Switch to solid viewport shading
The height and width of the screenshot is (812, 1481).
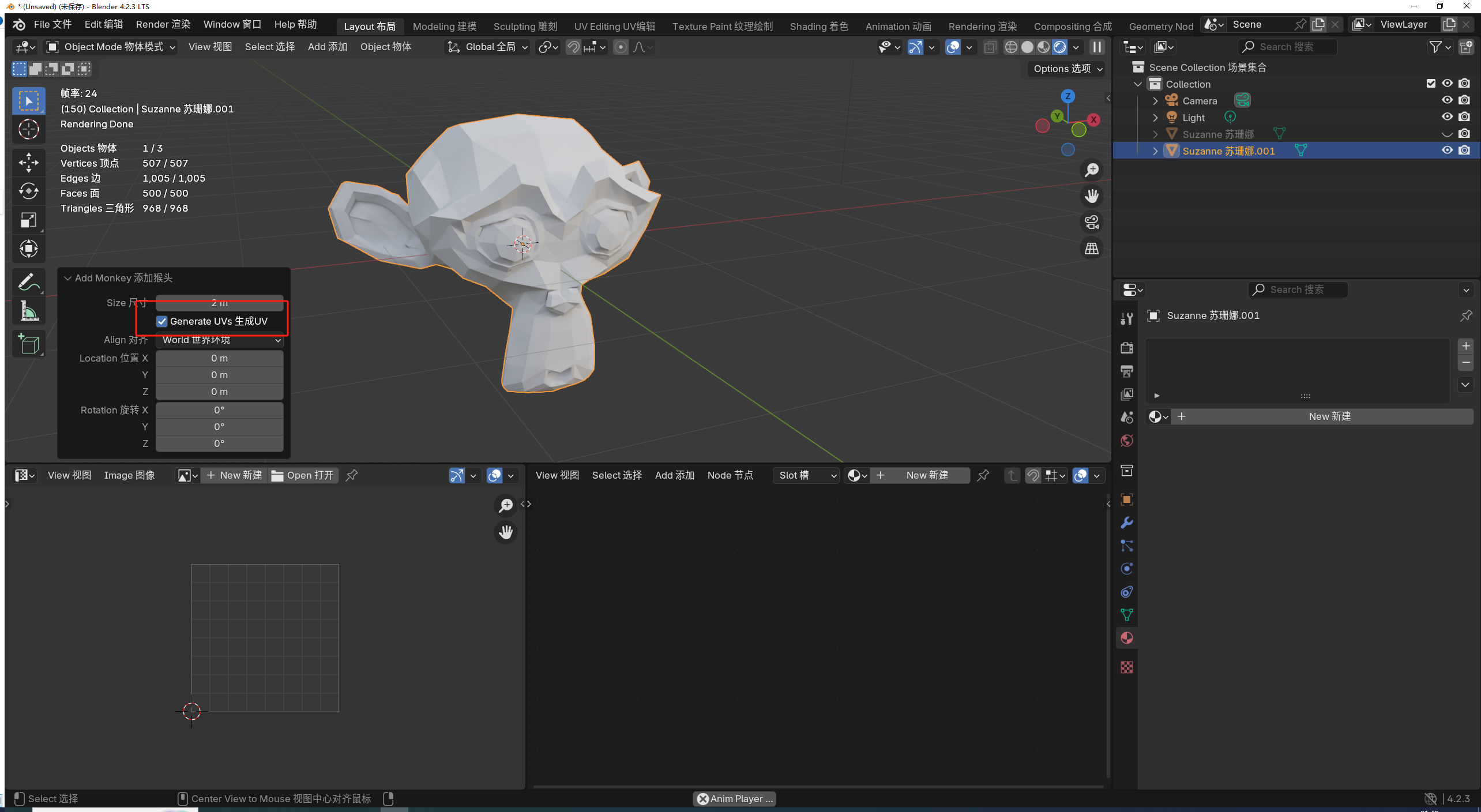1027,47
